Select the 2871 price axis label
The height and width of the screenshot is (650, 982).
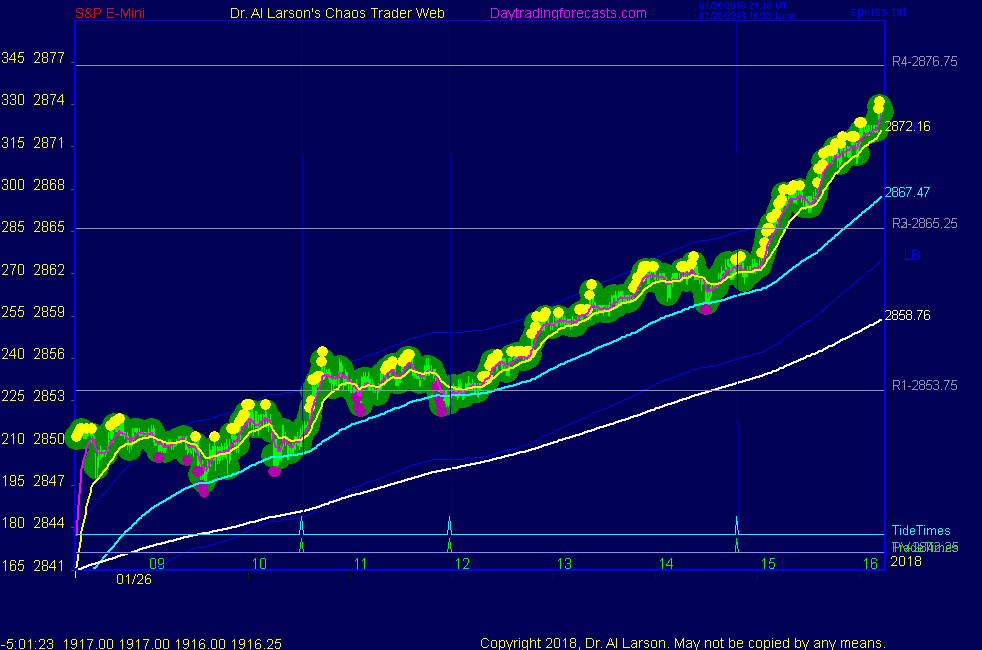point(49,143)
